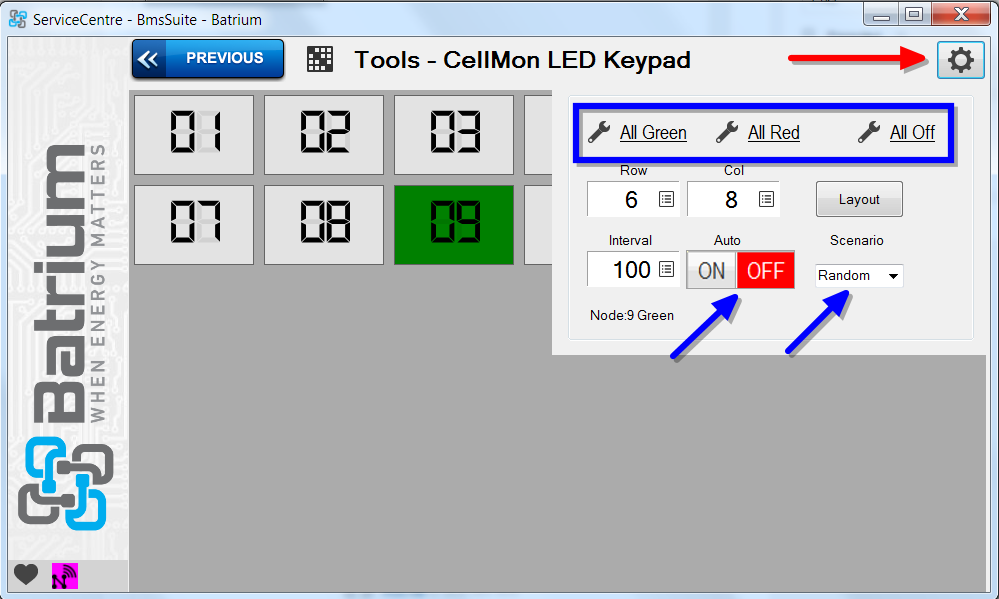Select keypad cell 02
Screen dimensions: 999x599
pyautogui.click(x=324, y=134)
